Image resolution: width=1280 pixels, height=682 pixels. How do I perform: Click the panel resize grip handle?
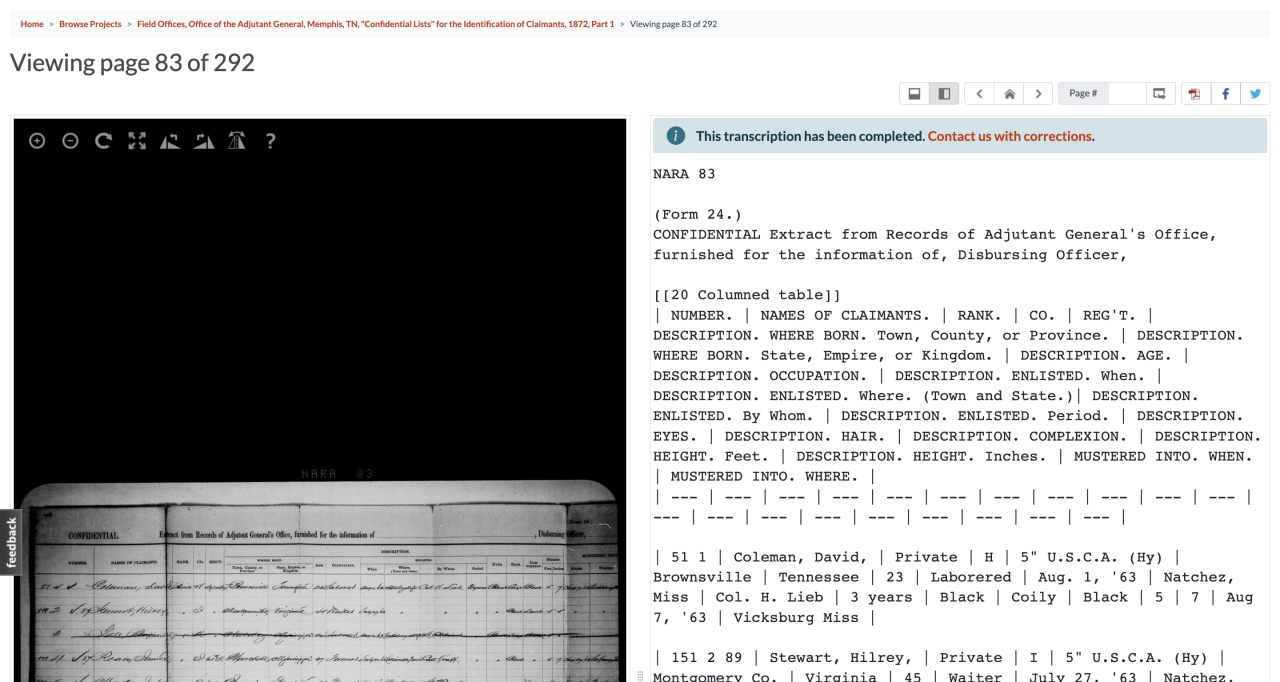639,676
